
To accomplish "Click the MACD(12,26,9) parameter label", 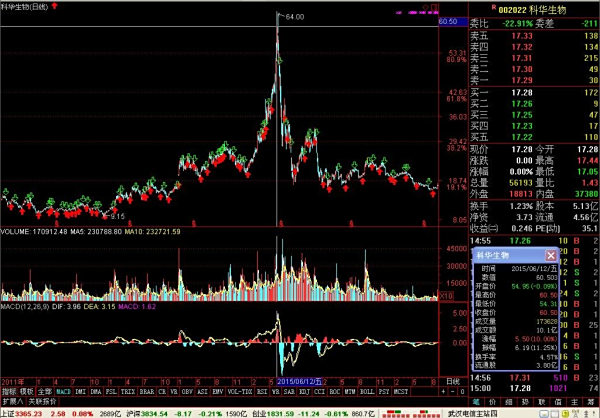I will pos(24,307).
